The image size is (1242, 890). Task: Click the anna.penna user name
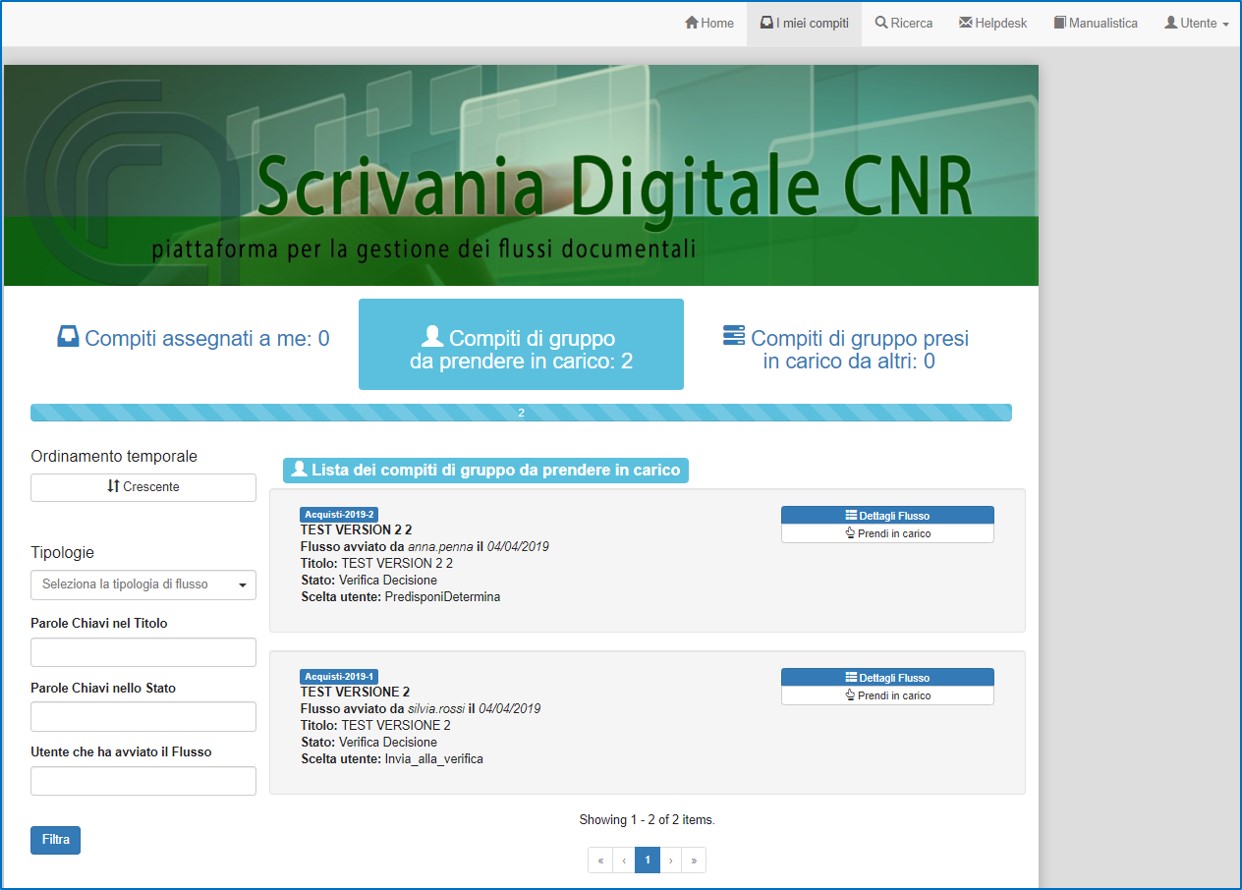coord(441,547)
